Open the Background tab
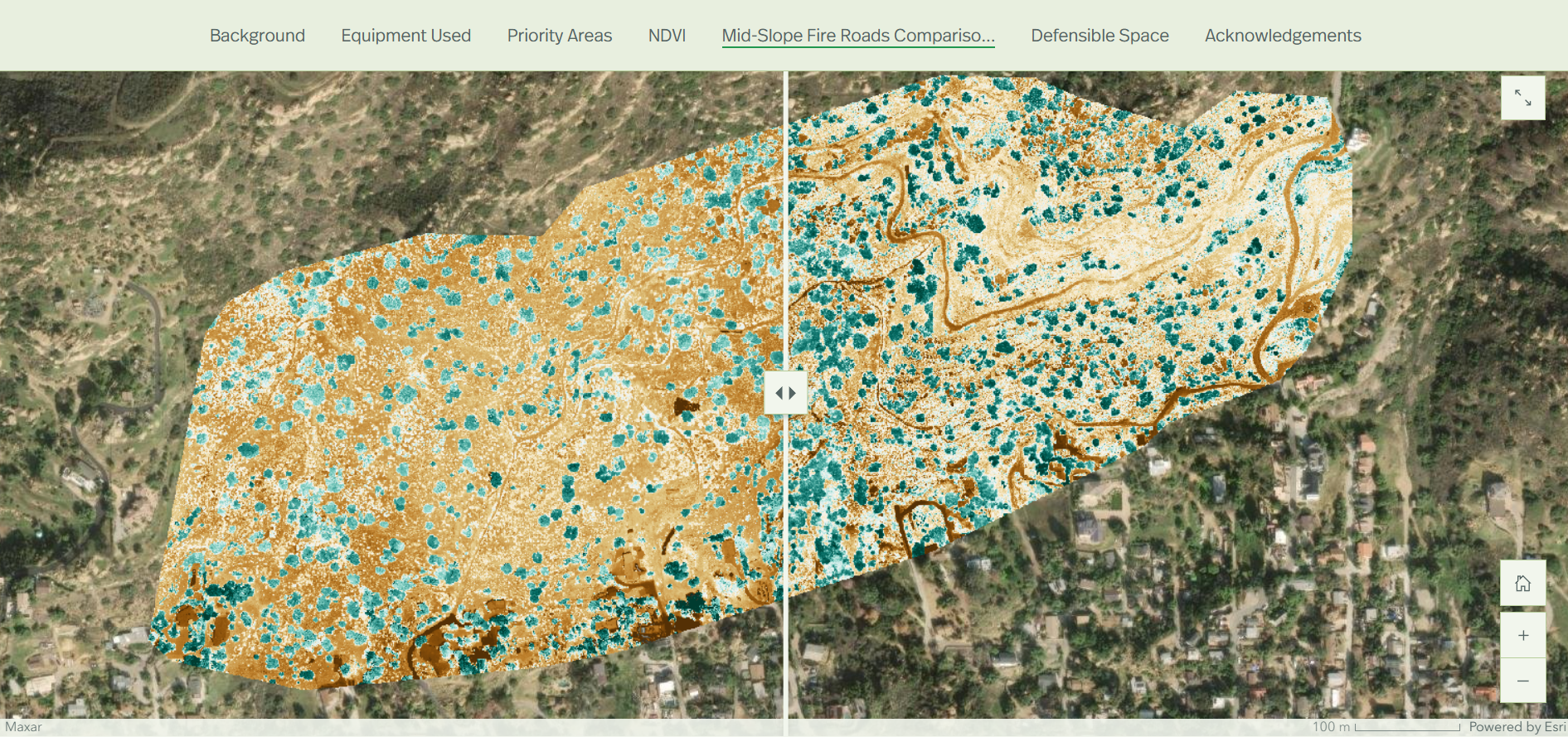Image resolution: width=1568 pixels, height=737 pixels. [257, 36]
